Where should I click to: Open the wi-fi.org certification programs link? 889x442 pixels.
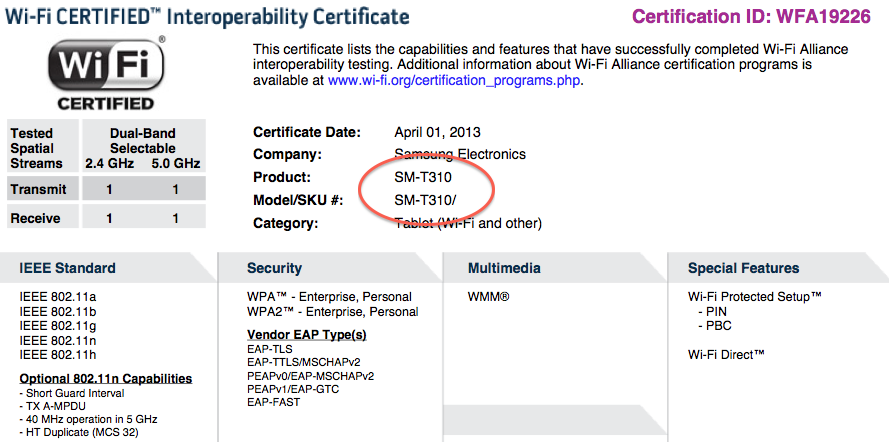(453, 80)
